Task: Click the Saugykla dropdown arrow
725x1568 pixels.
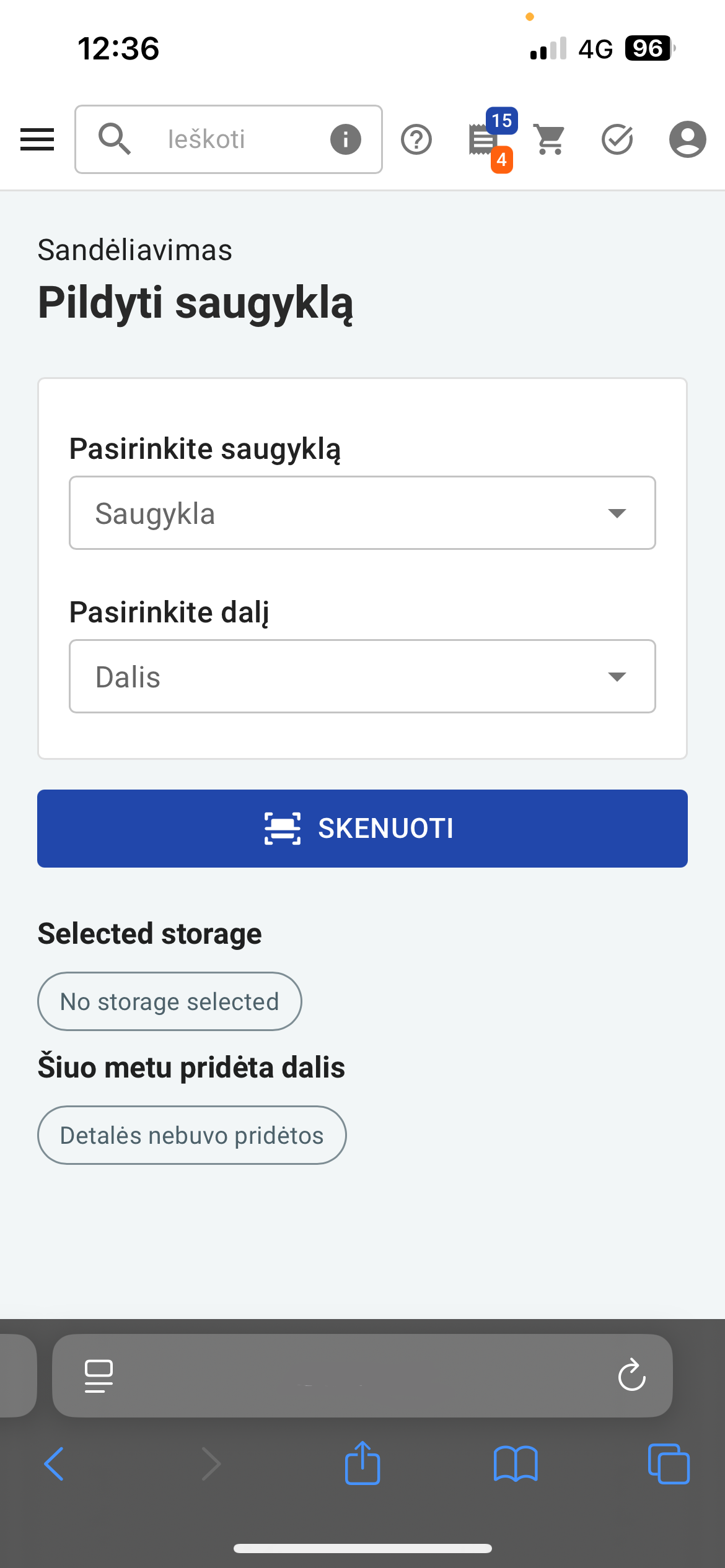Action: (617, 513)
